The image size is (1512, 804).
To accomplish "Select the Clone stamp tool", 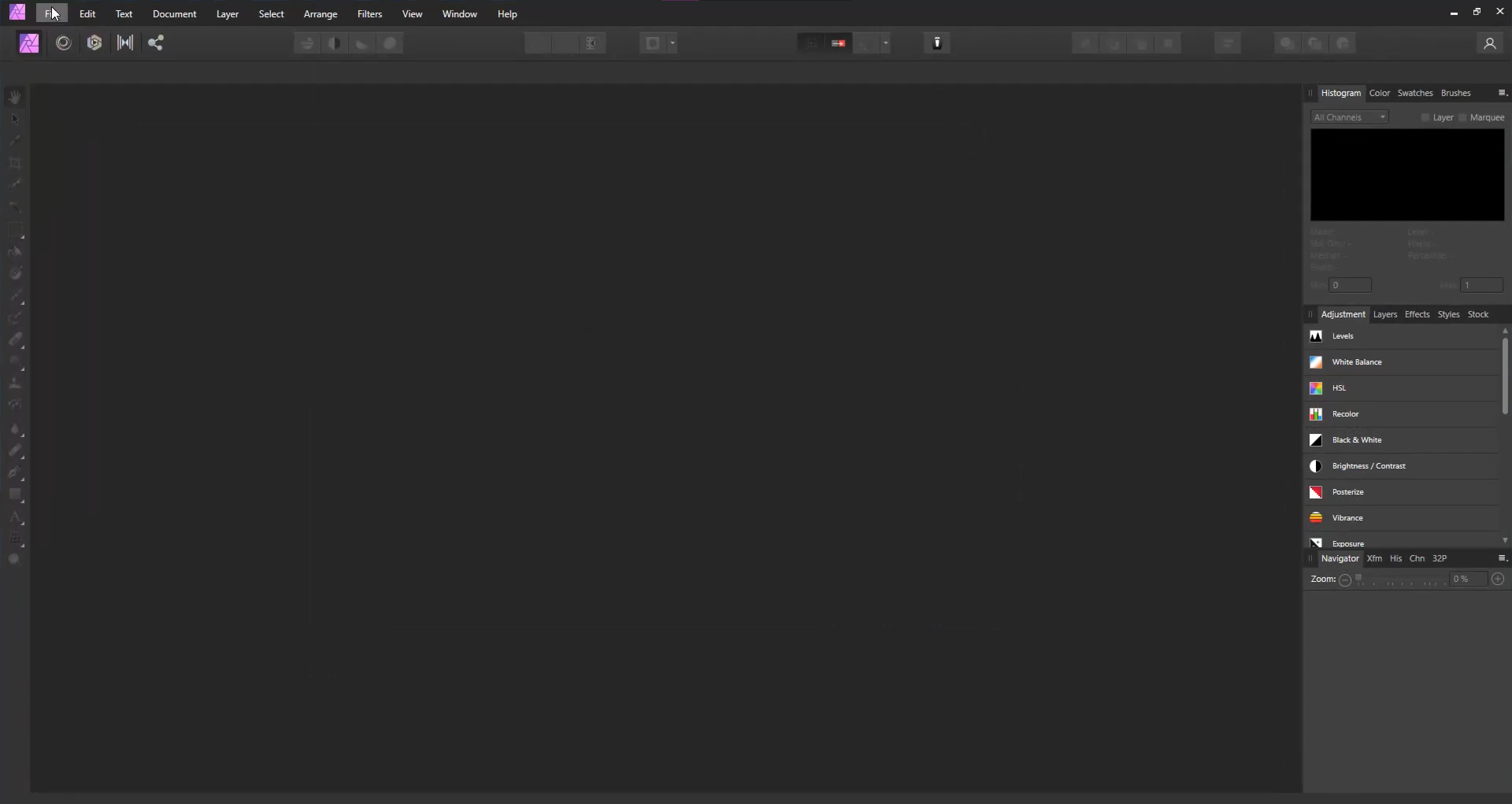I will click(x=15, y=383).
